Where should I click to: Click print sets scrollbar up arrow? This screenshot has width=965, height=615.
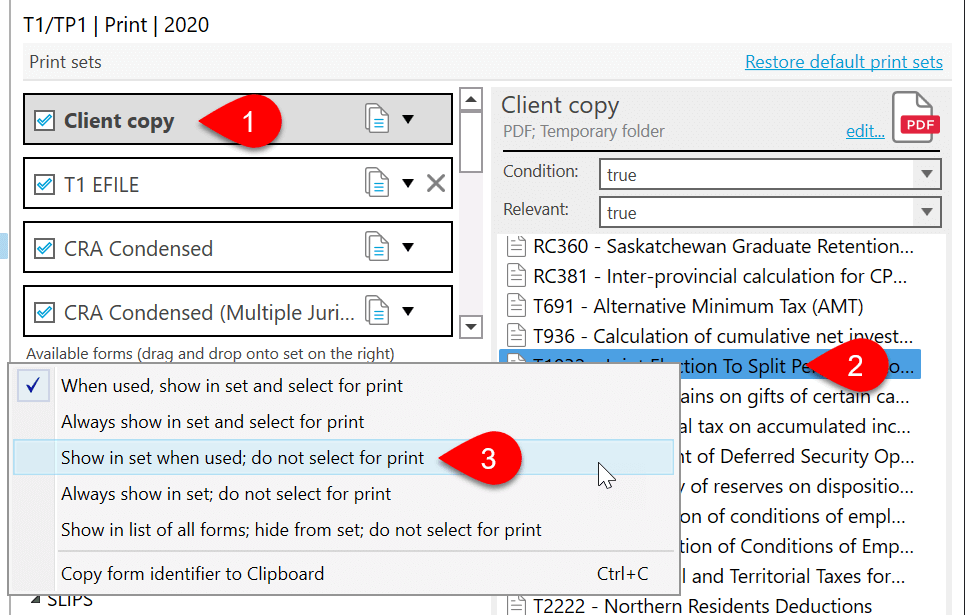coord(471,99)
